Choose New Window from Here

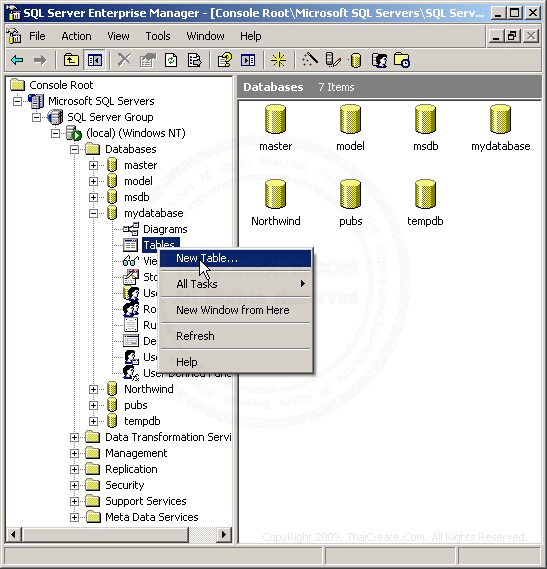236,310
